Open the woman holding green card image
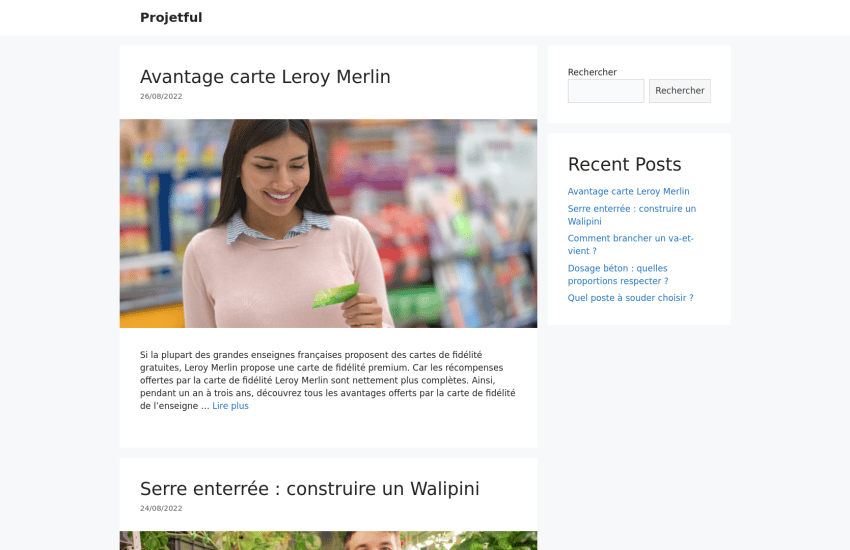The height and width of the screenshot is (550, 850). (328, 223)
